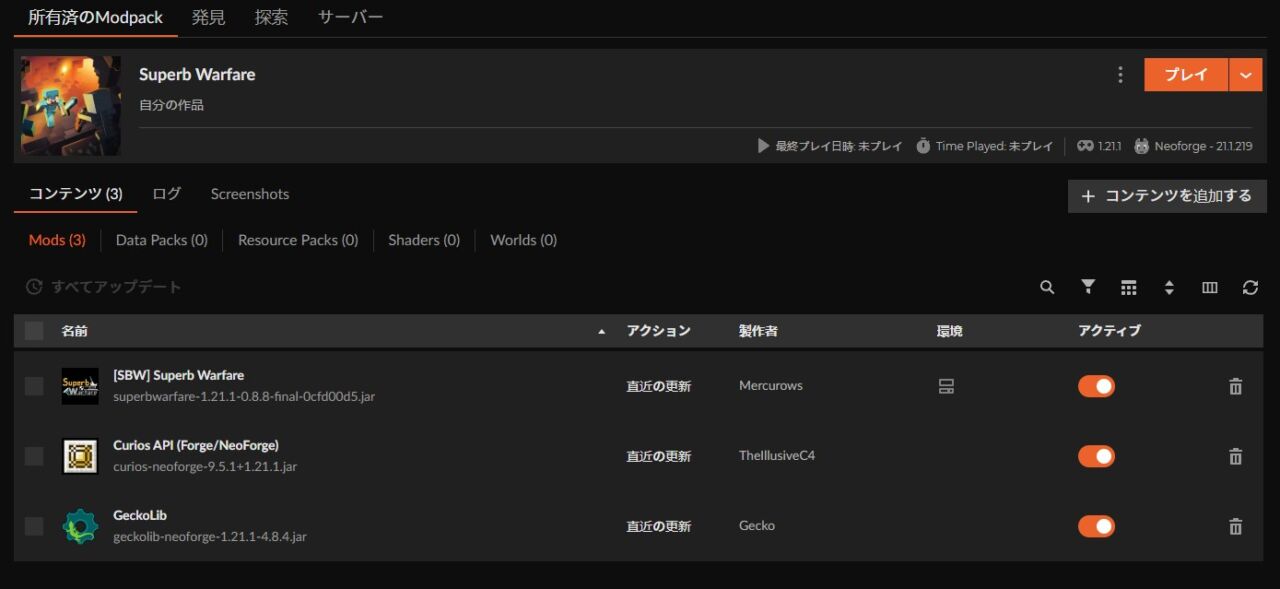Delete the GeckoLib mod via trash icon
1280x589 pixels.
click(1235, 525)
